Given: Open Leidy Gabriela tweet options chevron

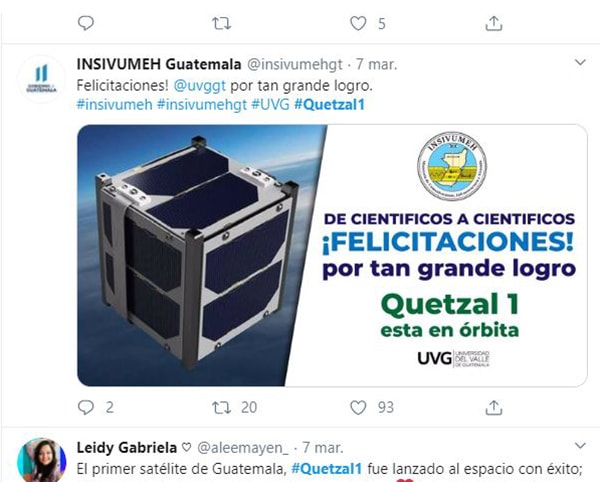Looking at the screenshot, I should (580, 446).
